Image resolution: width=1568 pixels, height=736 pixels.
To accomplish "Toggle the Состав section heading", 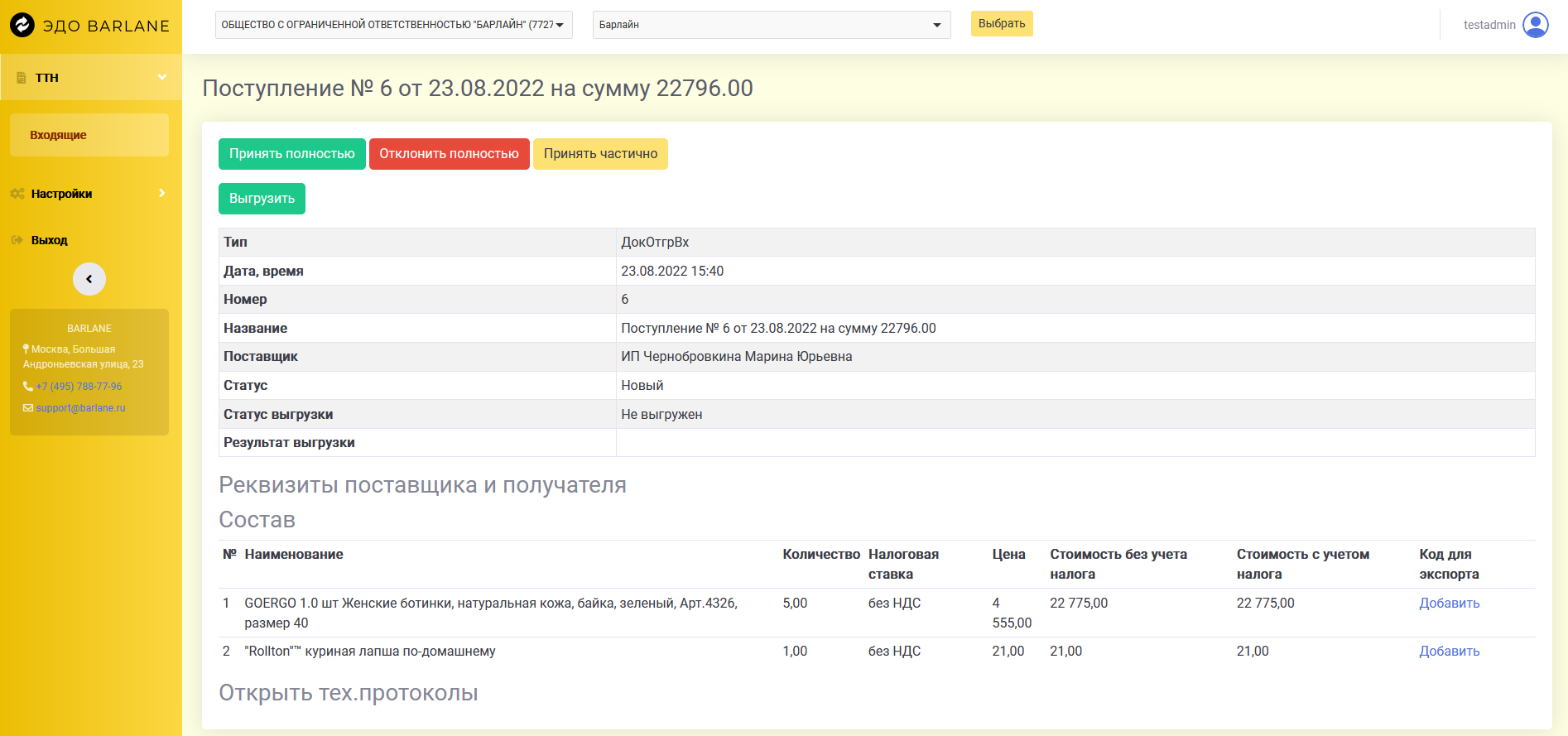I will [257, 520].
